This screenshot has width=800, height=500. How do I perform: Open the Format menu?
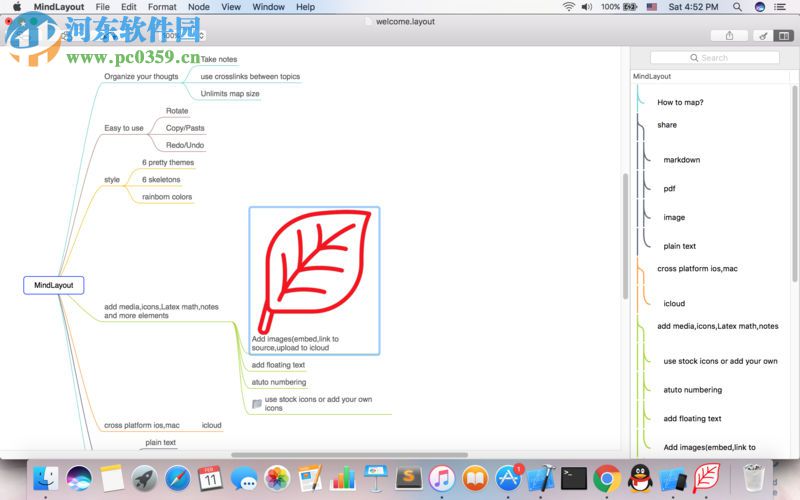(162, 7)
